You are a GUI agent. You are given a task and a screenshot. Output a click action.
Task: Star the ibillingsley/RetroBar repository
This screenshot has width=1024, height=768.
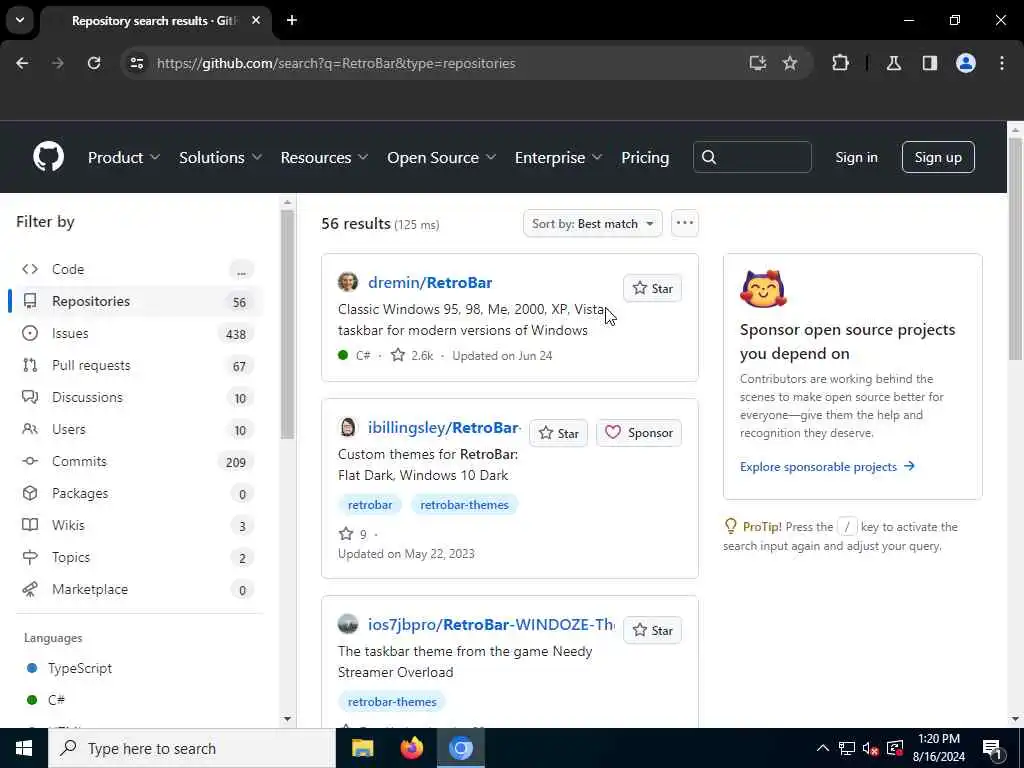(558, 433)
